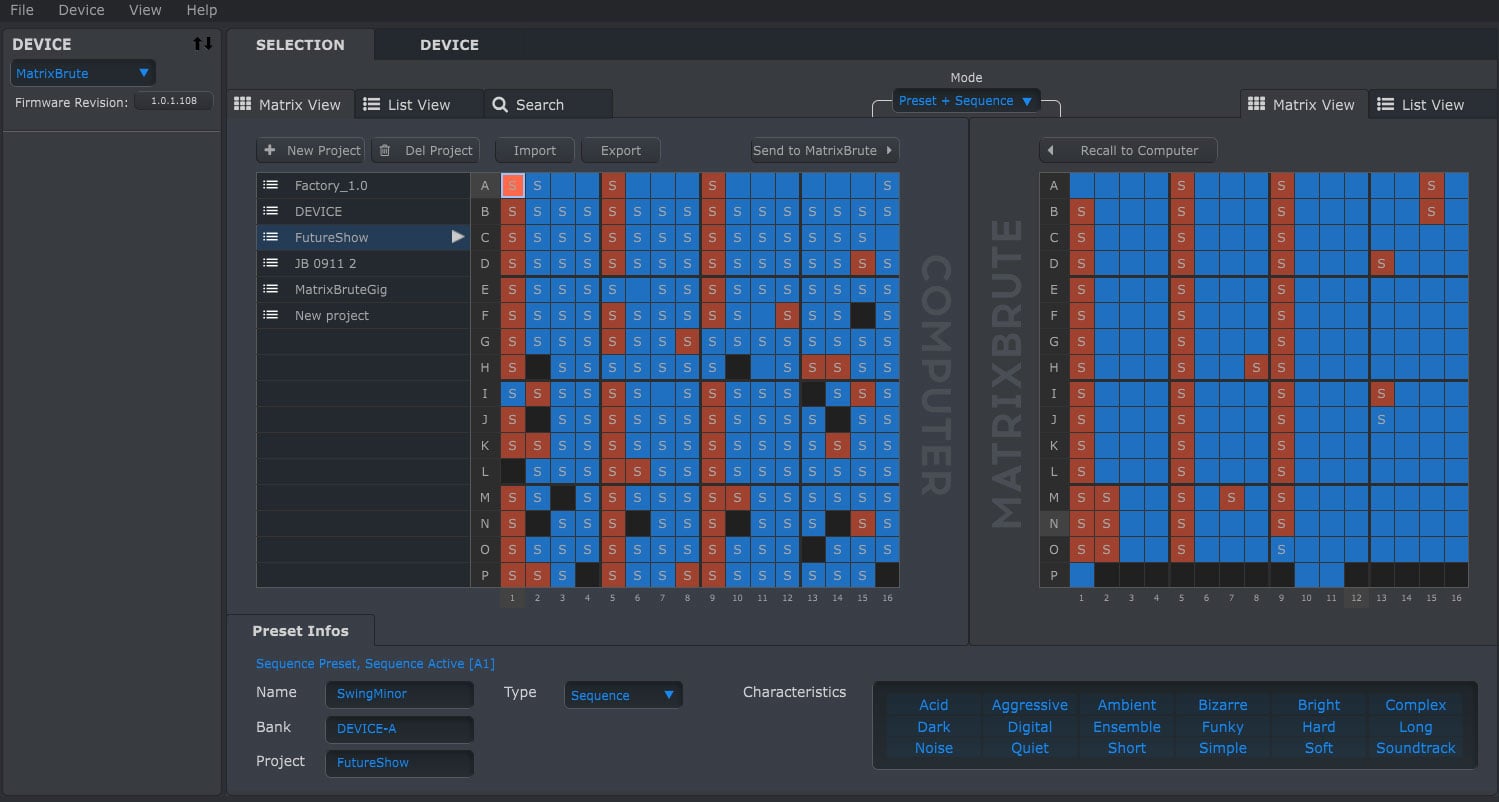
Task: Toggle the Acid characteristic
Action: 934,705
